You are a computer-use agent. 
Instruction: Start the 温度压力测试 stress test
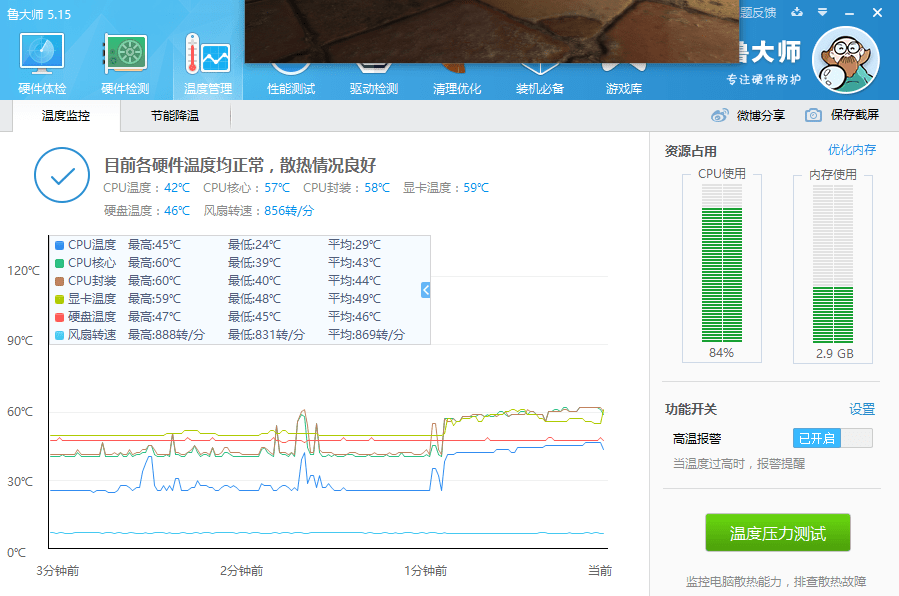coord(777,533)
